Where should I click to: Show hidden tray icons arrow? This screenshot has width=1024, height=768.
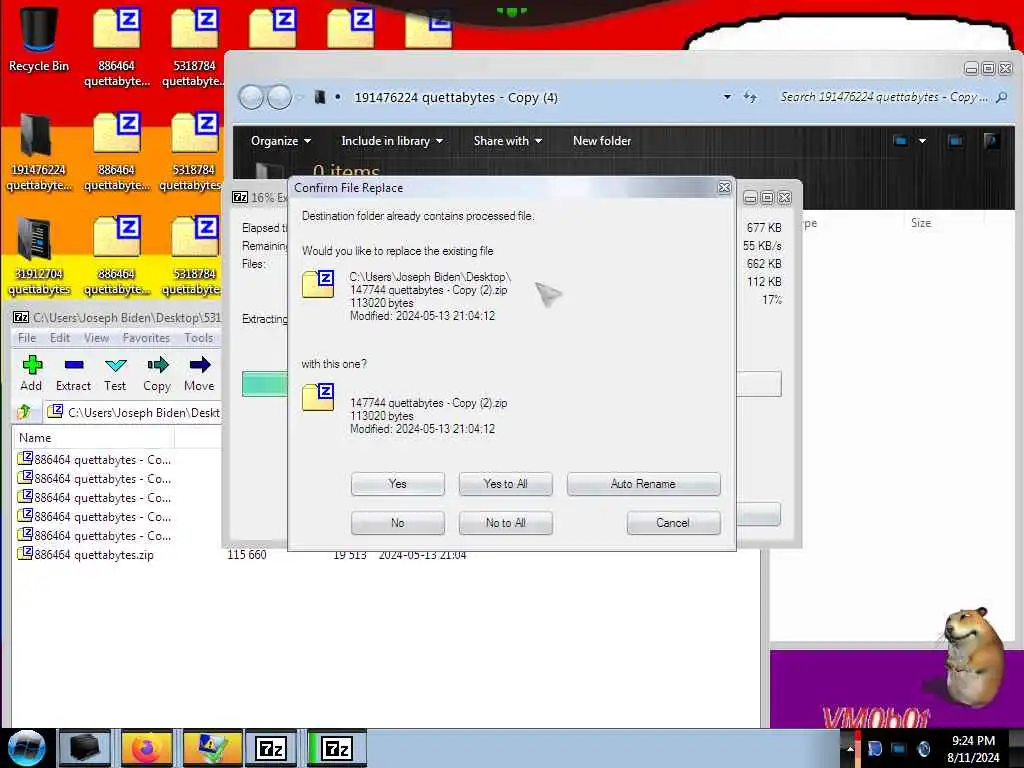coord(850,749)
